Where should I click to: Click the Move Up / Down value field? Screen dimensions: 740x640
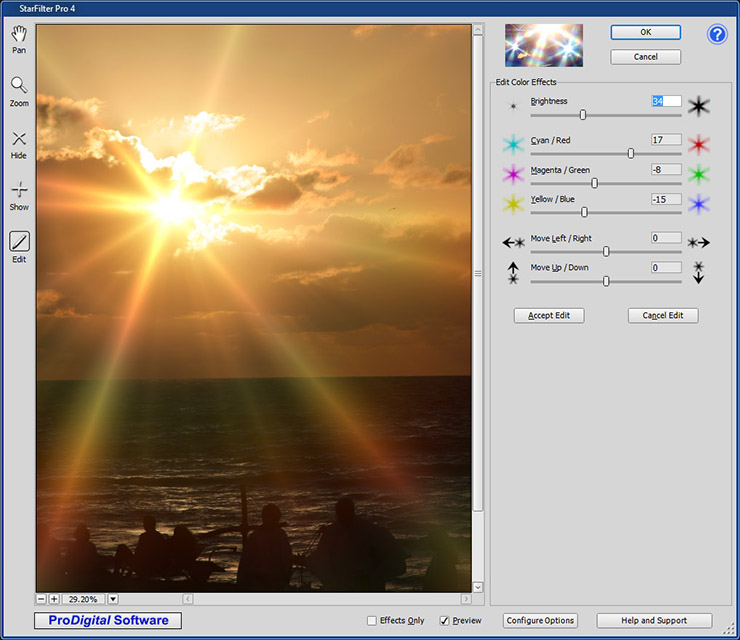click(666, 268)
